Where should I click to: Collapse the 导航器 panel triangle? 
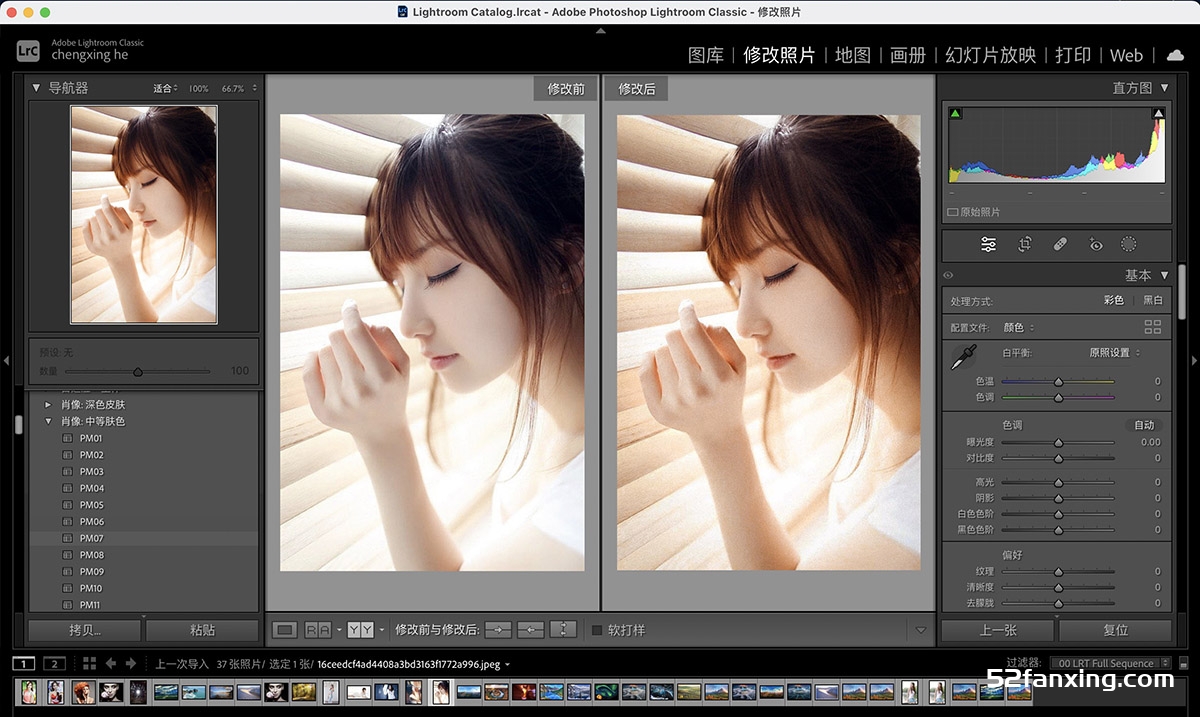pos(36,88)
